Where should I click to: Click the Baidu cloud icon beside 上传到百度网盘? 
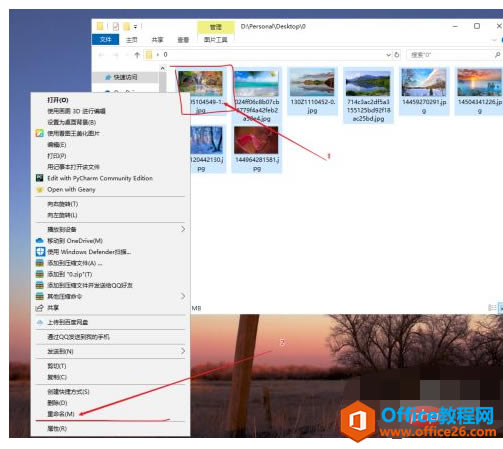40,322
